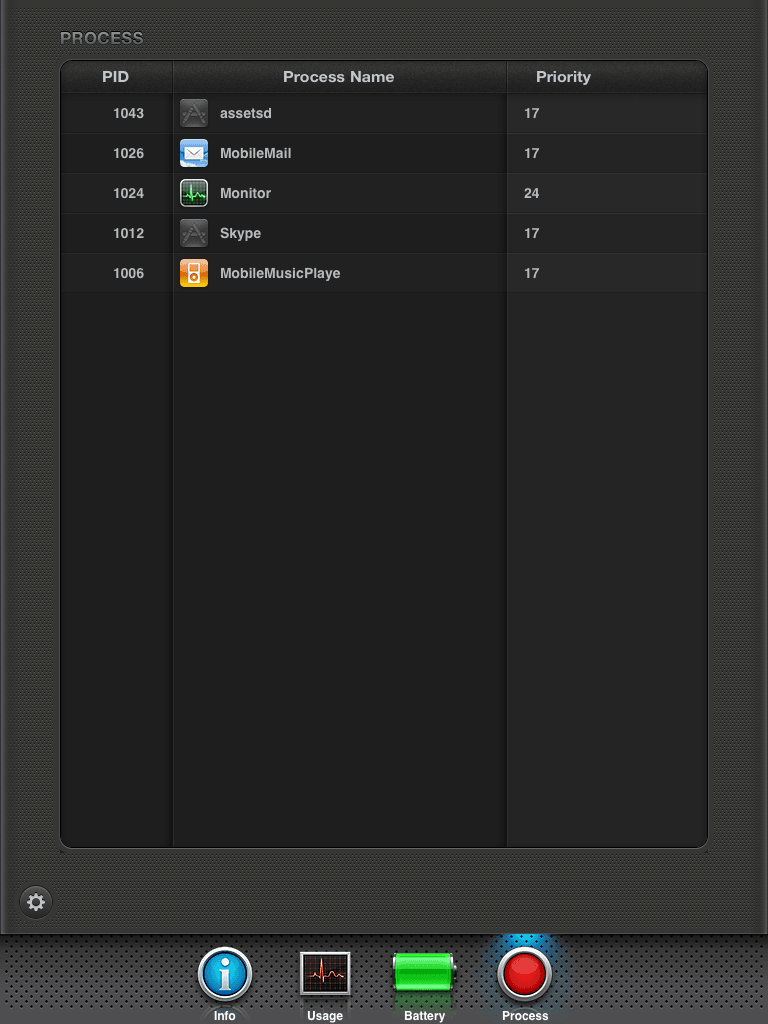
Task: Click the MobileMusicPlaye iPod icon
Action: (x=194, y=273)
